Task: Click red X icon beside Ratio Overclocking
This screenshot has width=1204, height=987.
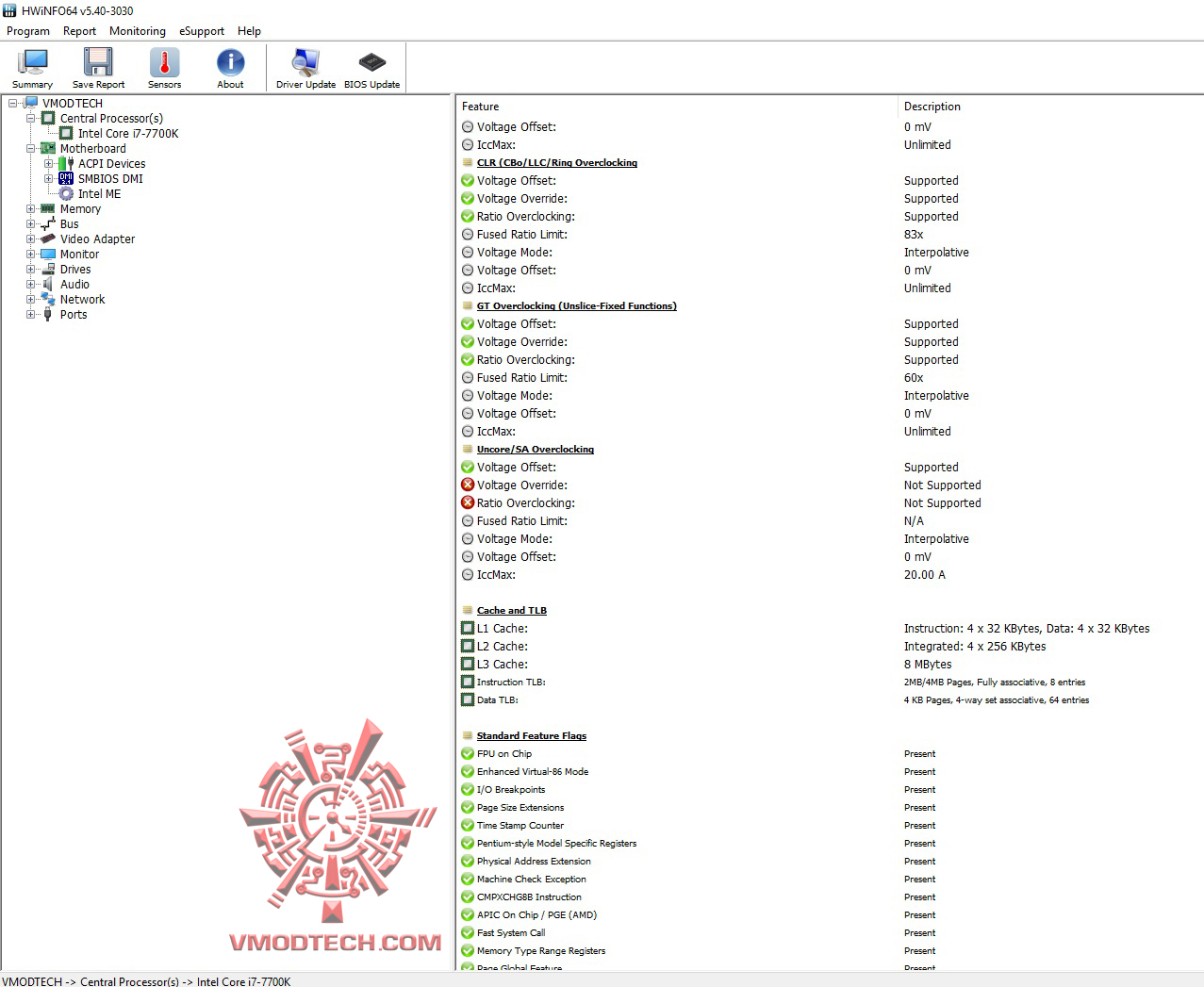Action: [468, 503]
